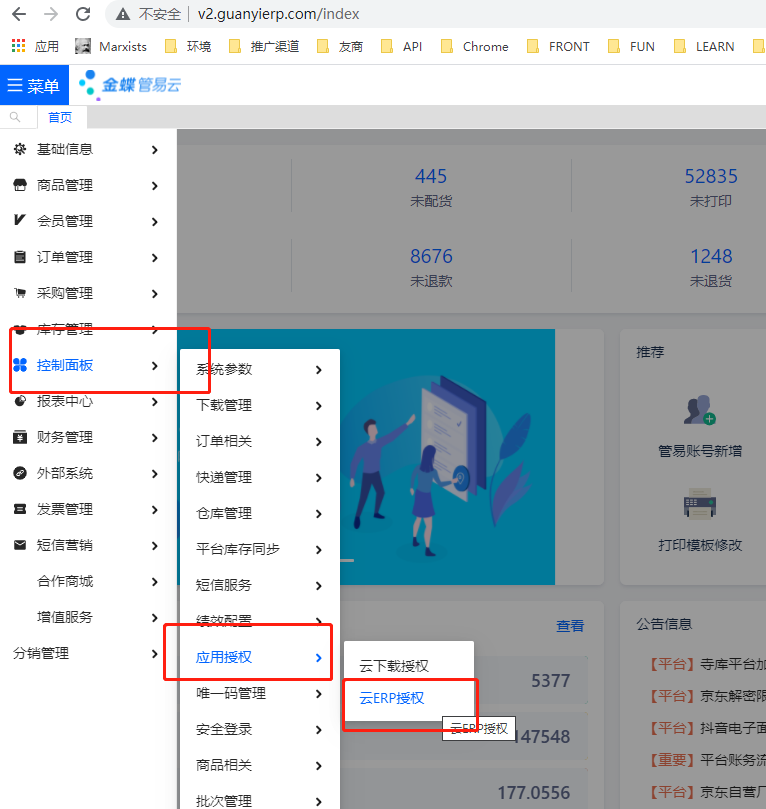The width and height of the screenshot is (766, 809).
Task: Click the address bar URL field
Action: 279,14
